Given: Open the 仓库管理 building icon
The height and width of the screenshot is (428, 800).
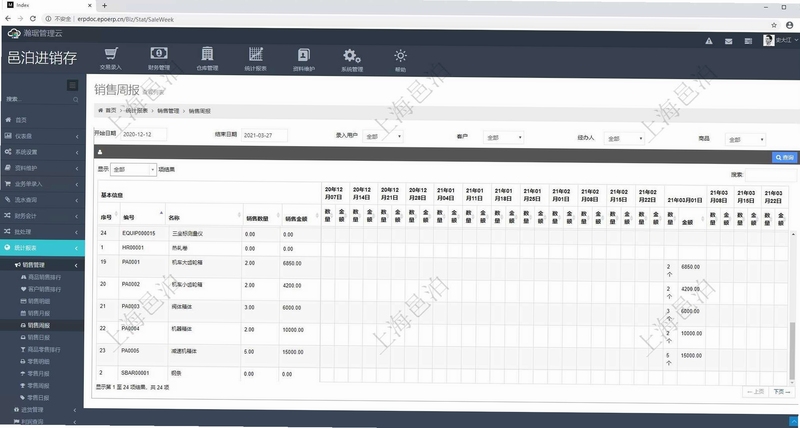Looking at the screenshot, I should pos(207,54).
